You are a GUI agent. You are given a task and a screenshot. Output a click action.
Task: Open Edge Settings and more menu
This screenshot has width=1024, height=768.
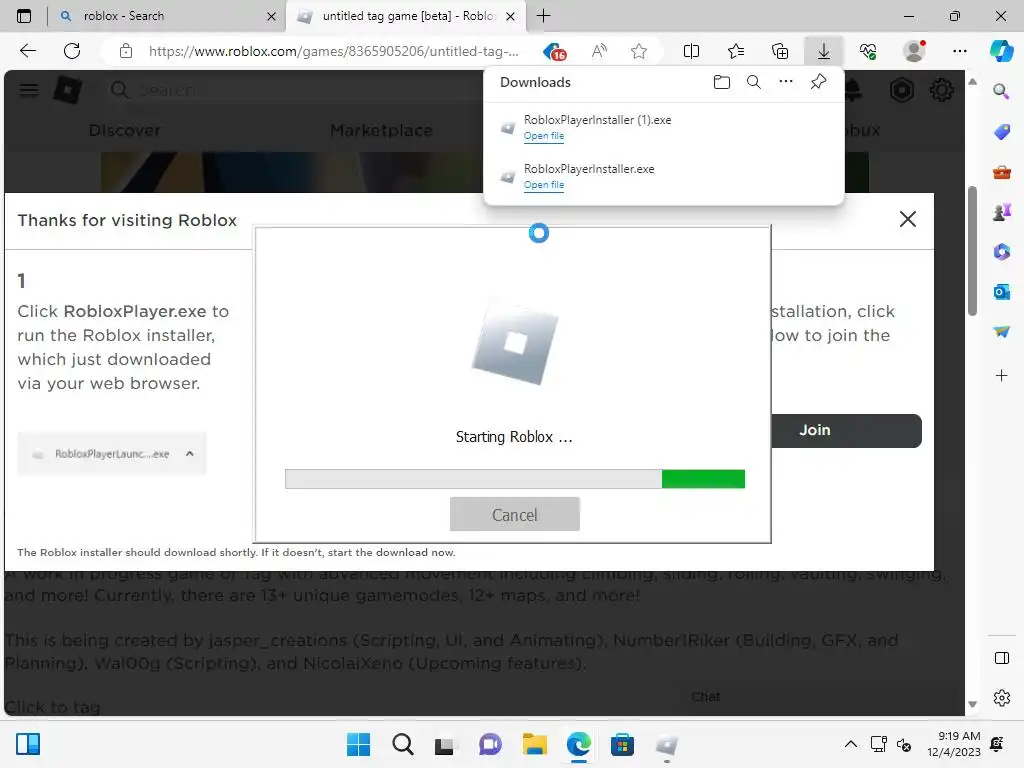pos(959,51)
